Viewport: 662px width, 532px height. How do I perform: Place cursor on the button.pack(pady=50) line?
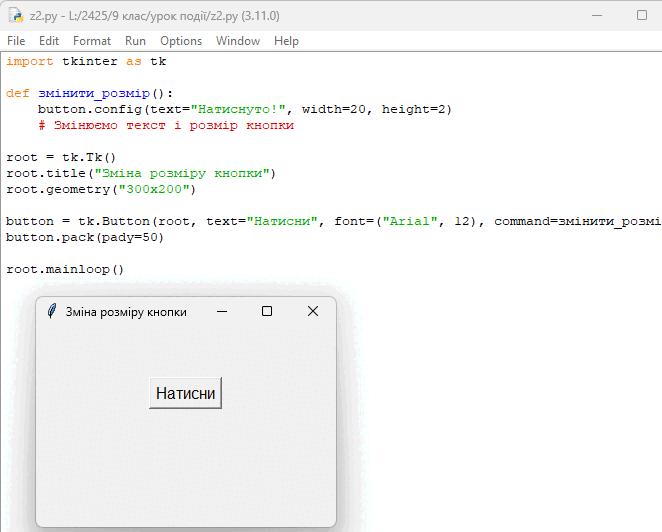coord(85,237)
